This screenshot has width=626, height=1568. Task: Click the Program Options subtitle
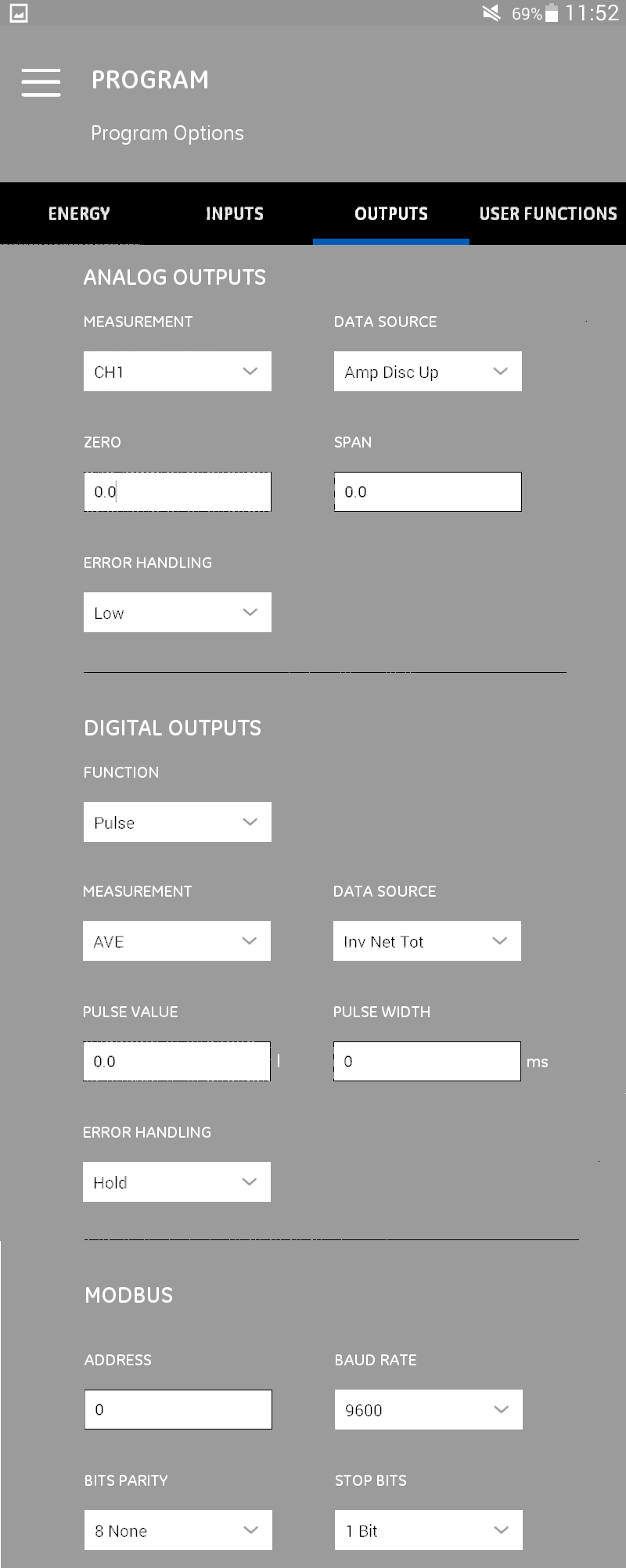click(167, 134)
